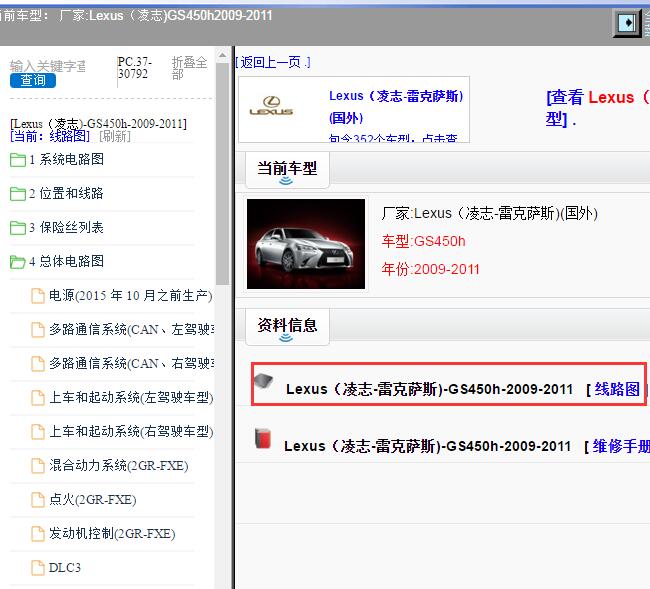Click document icon beside 电源(2015 年 10 月之前生产)

click(x=38, y=296)
